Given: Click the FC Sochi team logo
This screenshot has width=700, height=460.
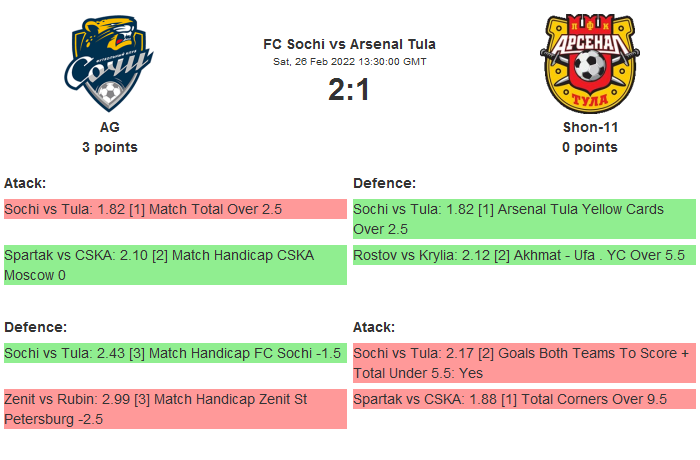Looking at the screenshot, I should (x=110, y=63).
